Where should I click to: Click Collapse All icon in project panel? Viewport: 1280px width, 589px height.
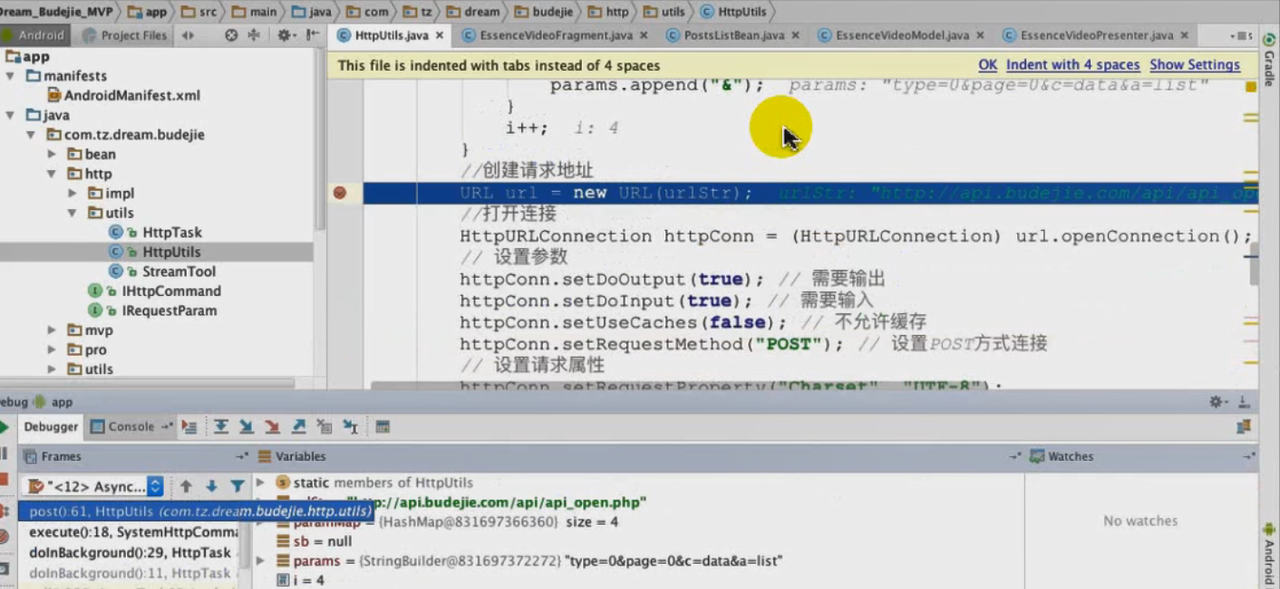click(253, 35)
